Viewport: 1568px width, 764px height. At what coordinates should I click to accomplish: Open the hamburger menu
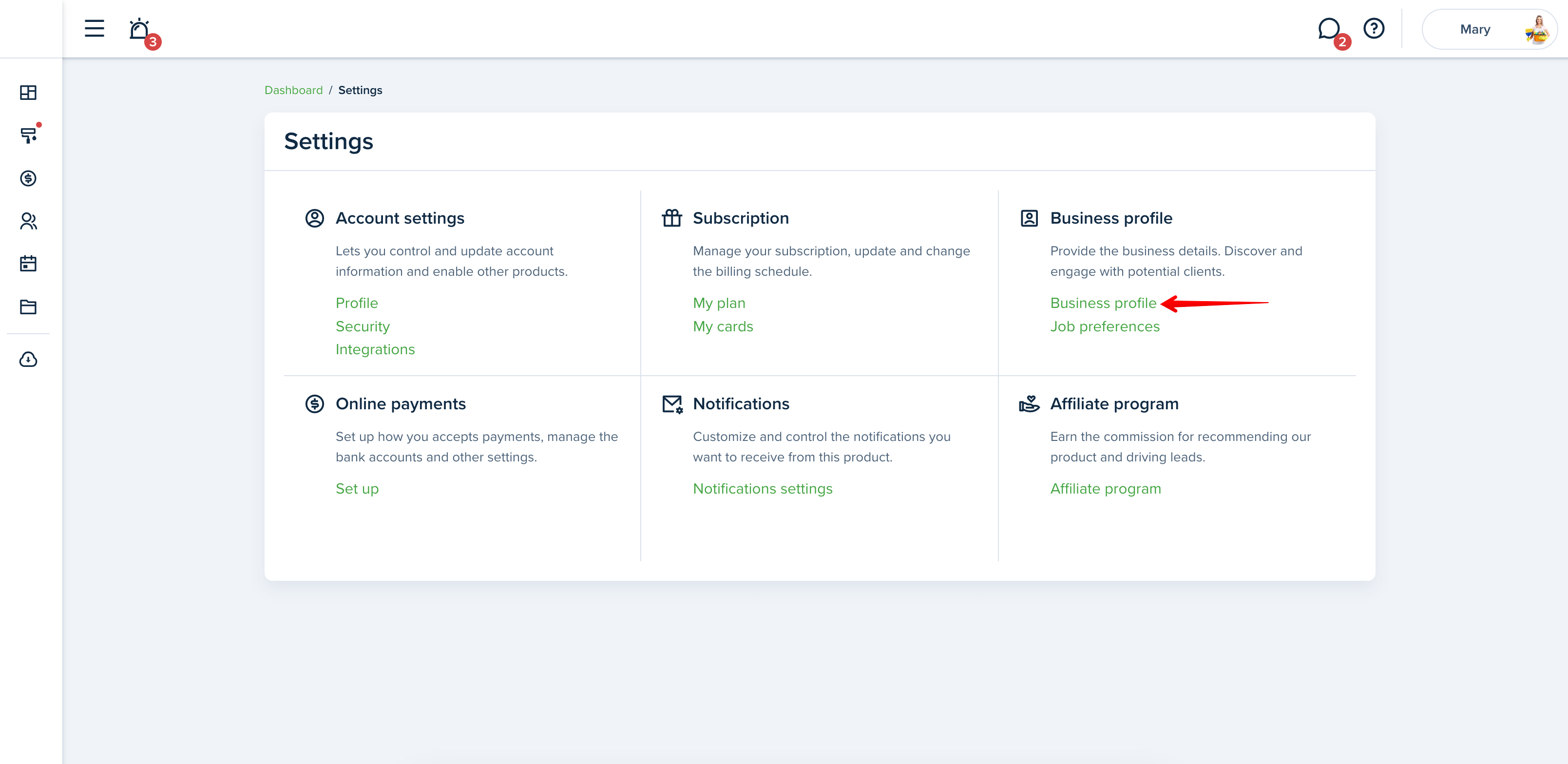(95, 29)
